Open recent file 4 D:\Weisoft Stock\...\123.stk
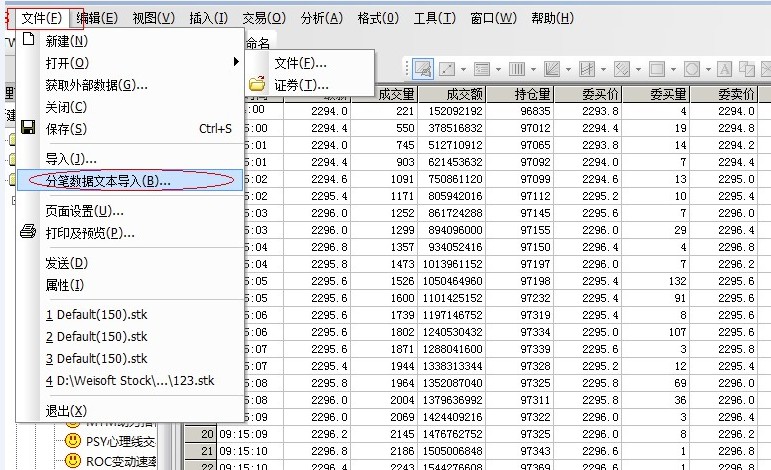771x470 pixels. point(130,381)
